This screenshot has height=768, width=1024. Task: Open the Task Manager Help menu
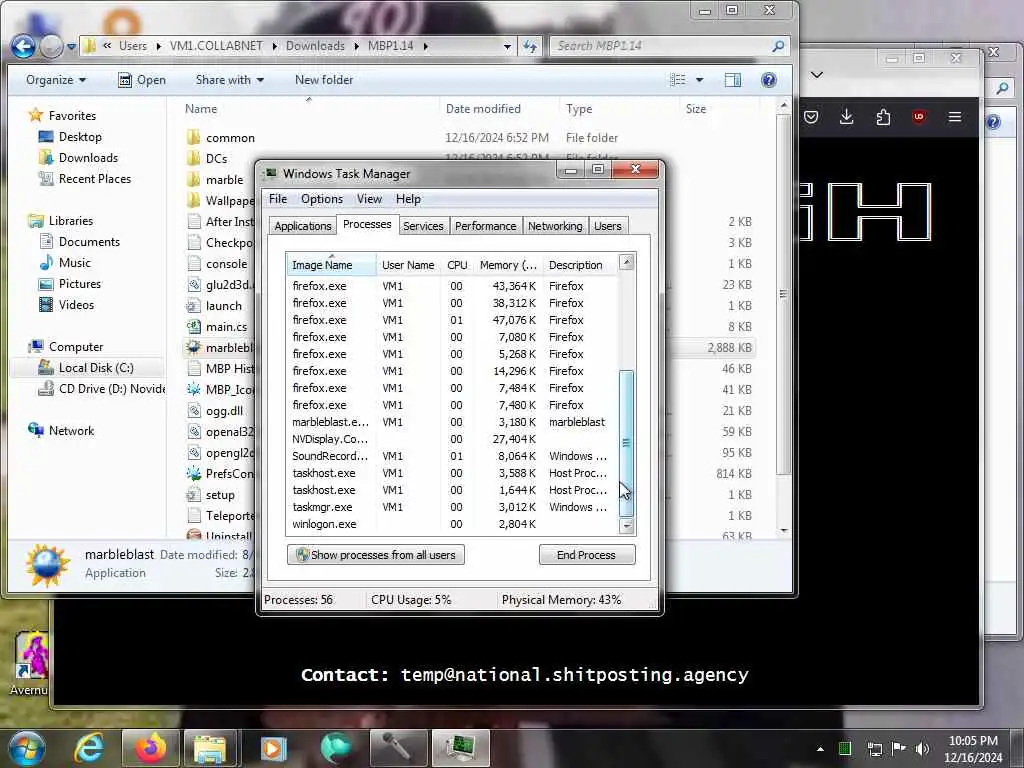point(408,199)
